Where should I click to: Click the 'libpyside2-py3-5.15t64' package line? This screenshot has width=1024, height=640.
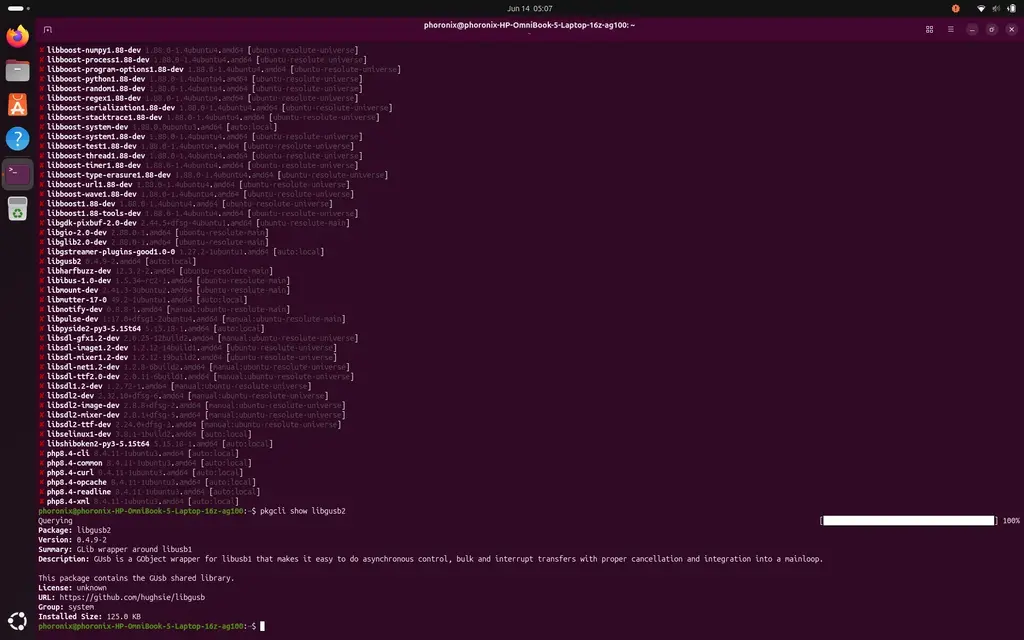coord(152,328)
